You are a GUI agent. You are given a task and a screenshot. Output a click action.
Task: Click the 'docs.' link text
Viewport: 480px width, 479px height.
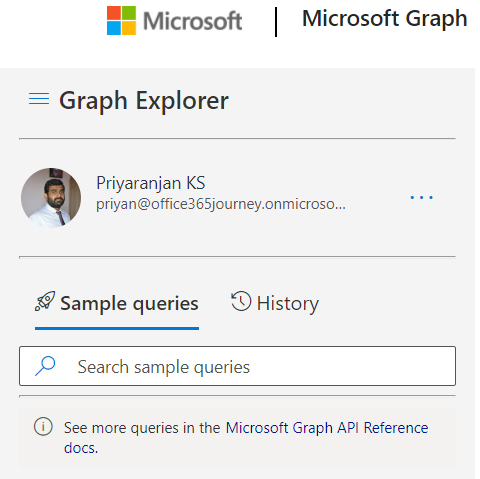pos(81,448)
